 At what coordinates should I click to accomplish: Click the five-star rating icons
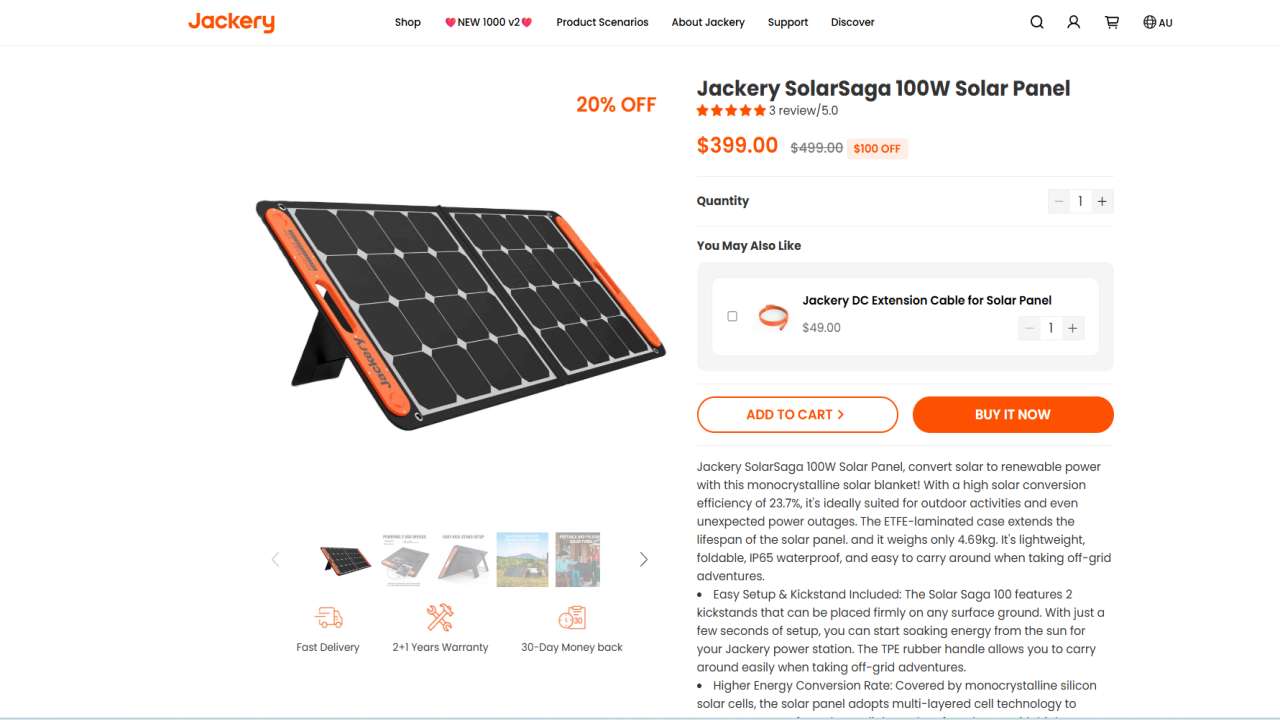(731, 110)
